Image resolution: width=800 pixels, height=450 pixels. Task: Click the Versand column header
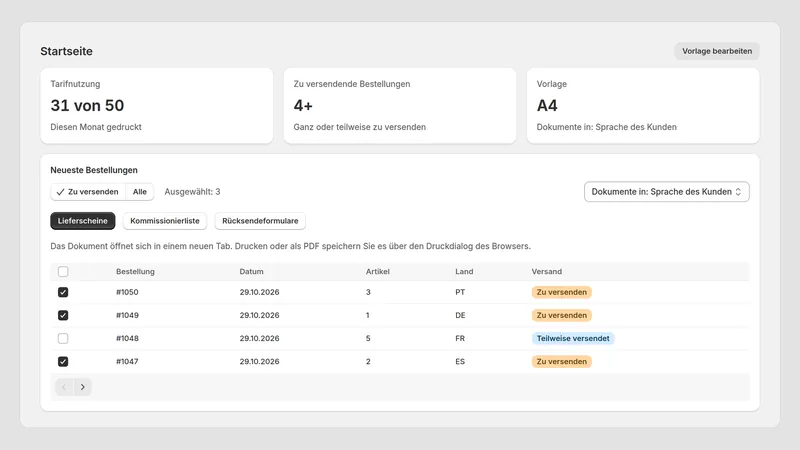(546, 271)
